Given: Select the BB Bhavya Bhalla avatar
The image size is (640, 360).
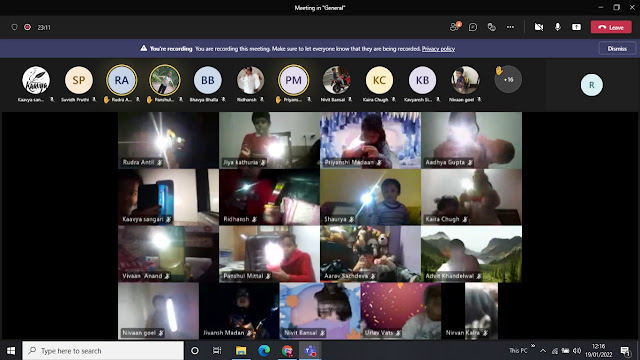Looking at the screenshot, I should [208, 80].
